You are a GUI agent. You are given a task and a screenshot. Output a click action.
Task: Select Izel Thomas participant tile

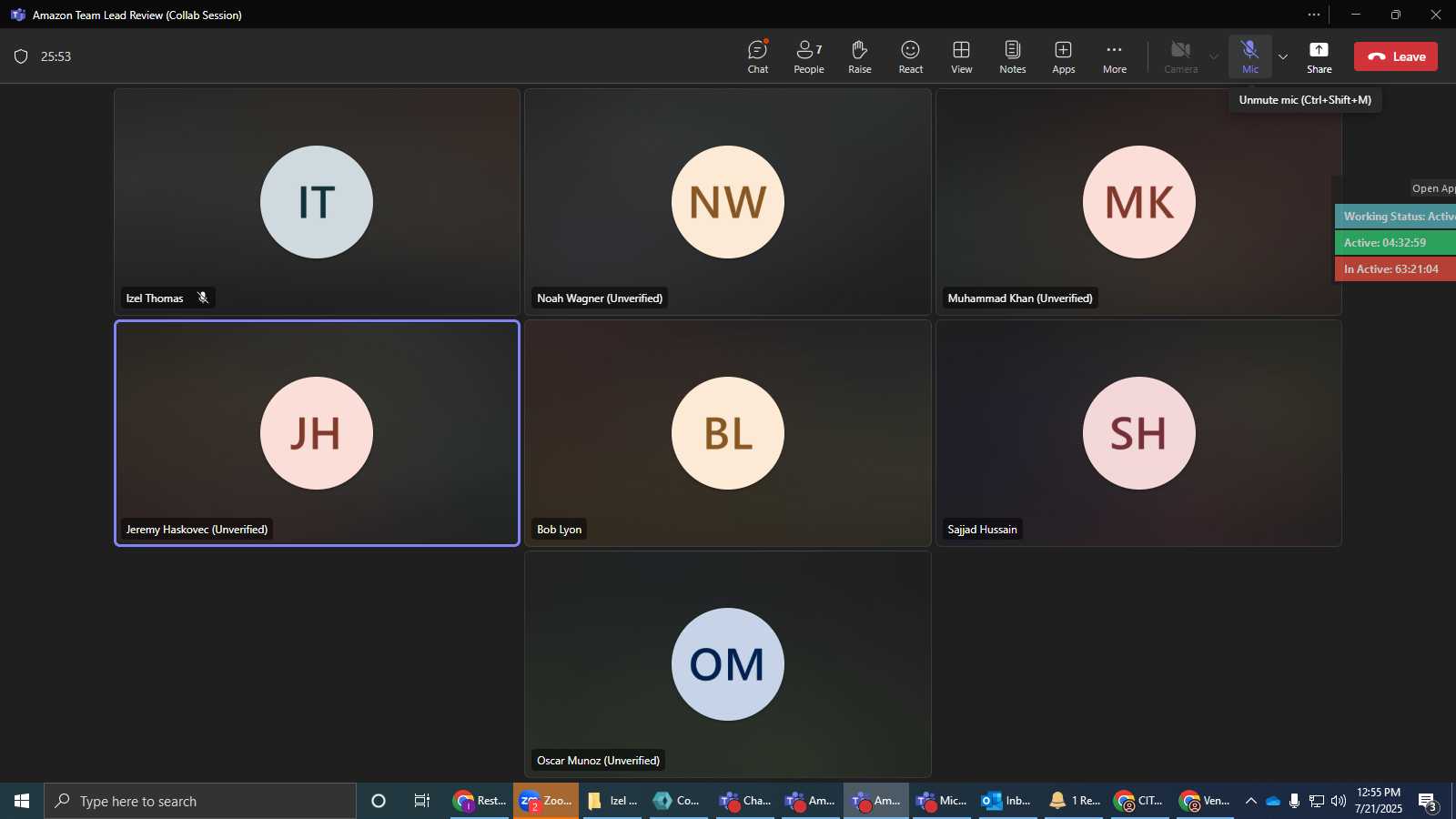tap(317, 202)
